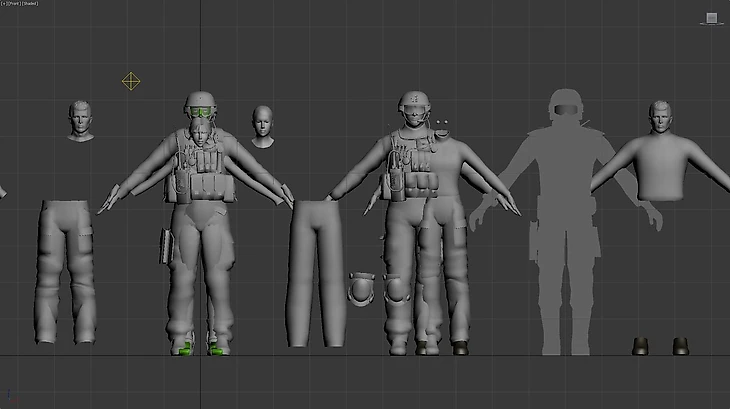The width and height of the screenshot is (730, 409).
Task: Select the floating bald head model
Action: tap(263, 125)
